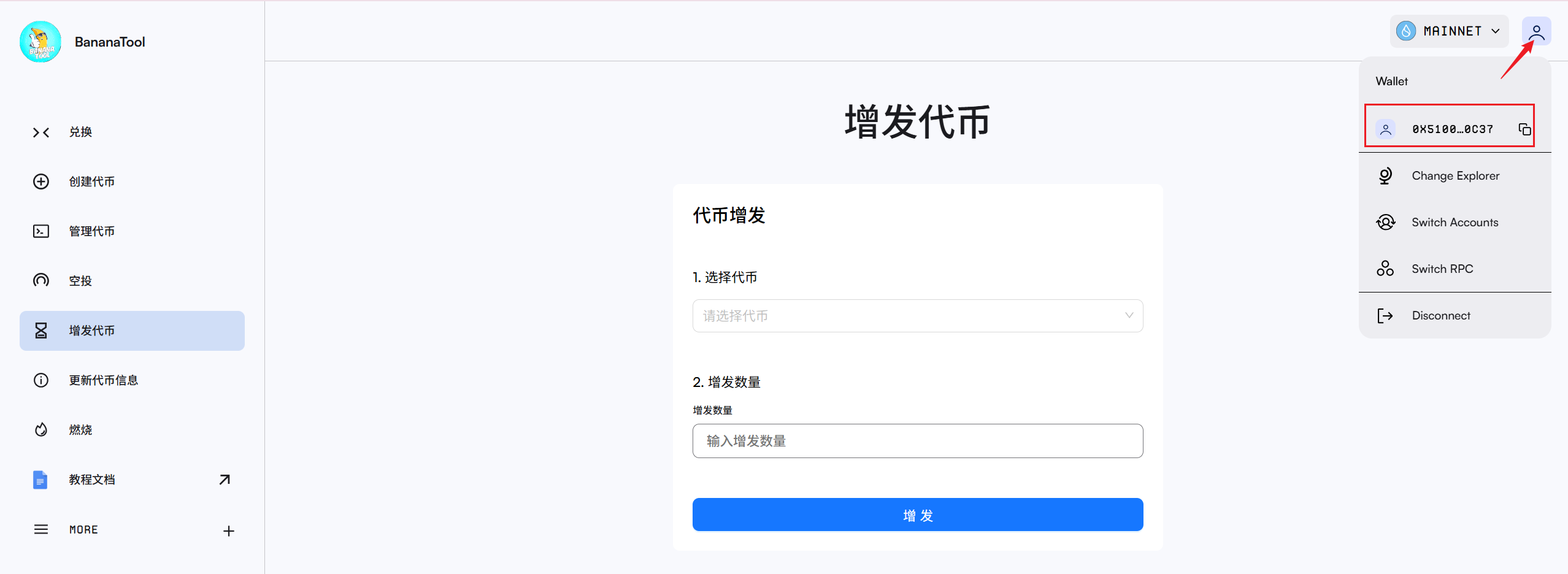Click the info icon for 更新代币信息
1568x574 pixels.
[41, 380]
